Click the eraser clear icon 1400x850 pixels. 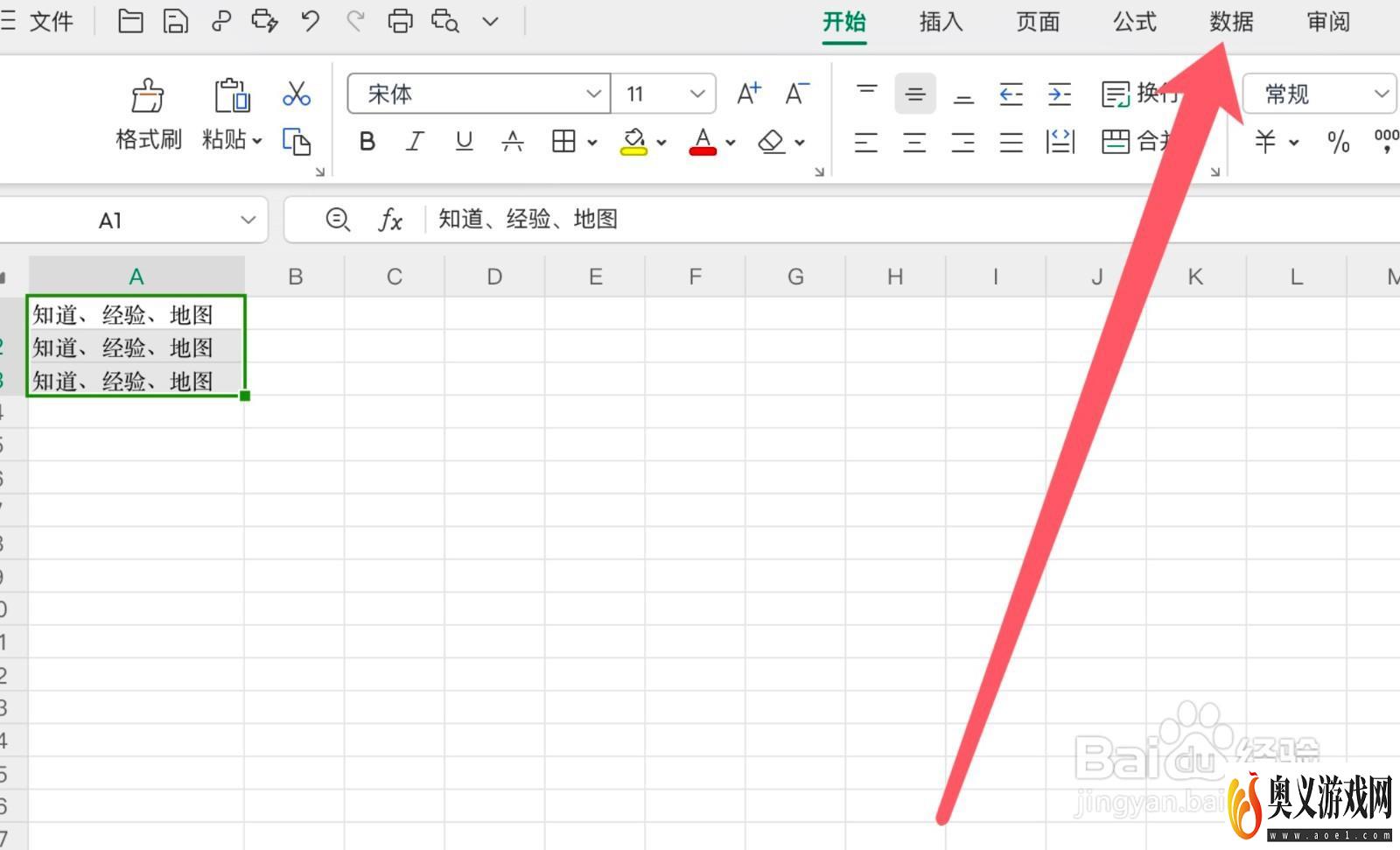pos(771,141)
